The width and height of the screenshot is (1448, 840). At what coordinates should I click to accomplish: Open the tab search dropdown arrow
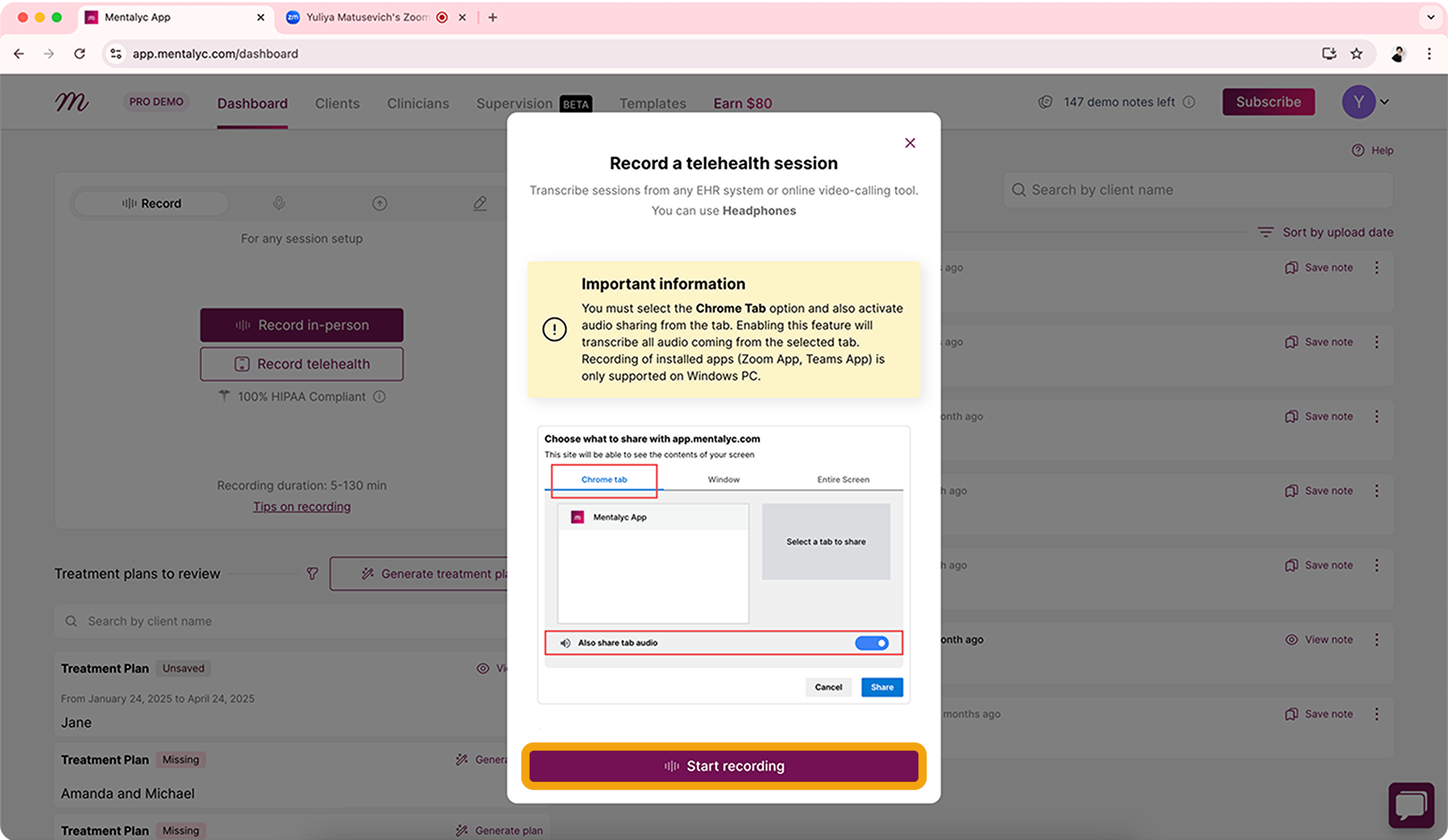click(1431, 17)
